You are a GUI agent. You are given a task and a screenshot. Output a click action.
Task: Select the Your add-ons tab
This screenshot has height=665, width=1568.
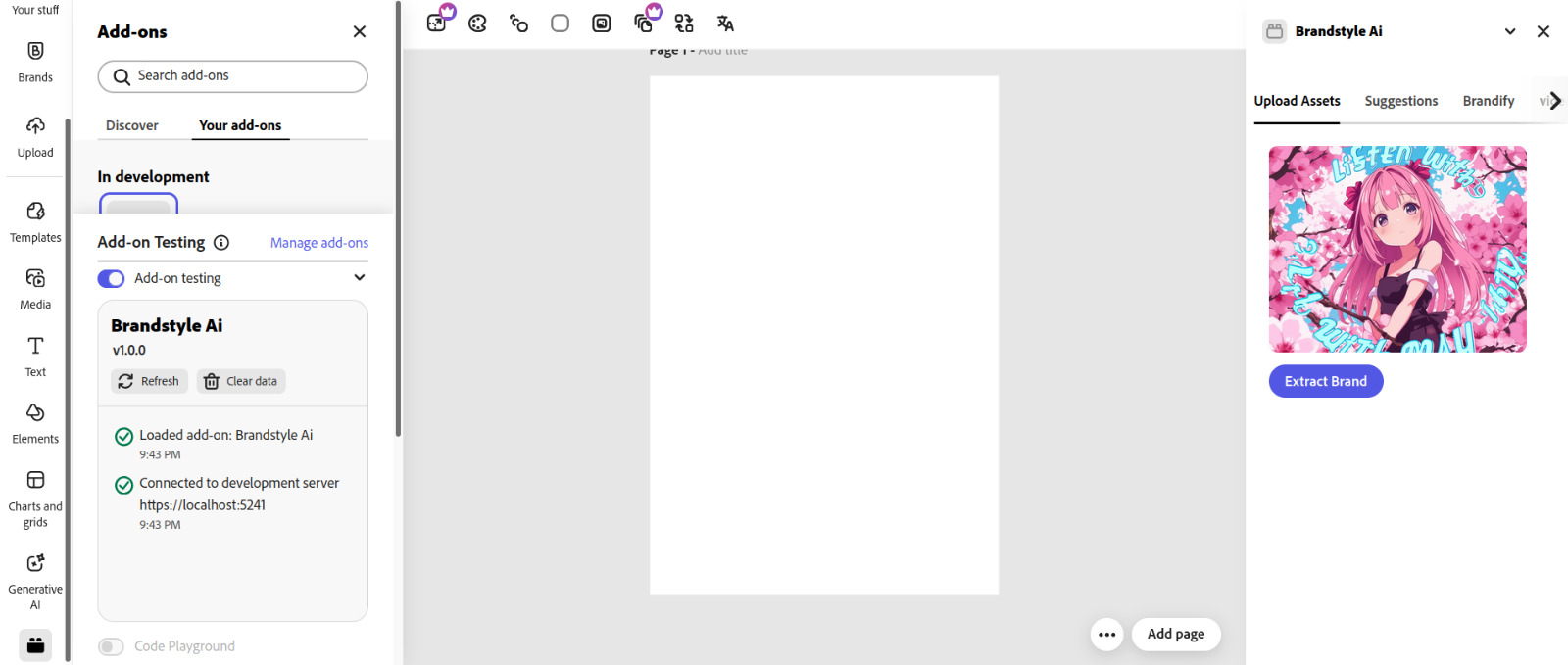click(x=240, y=125)
